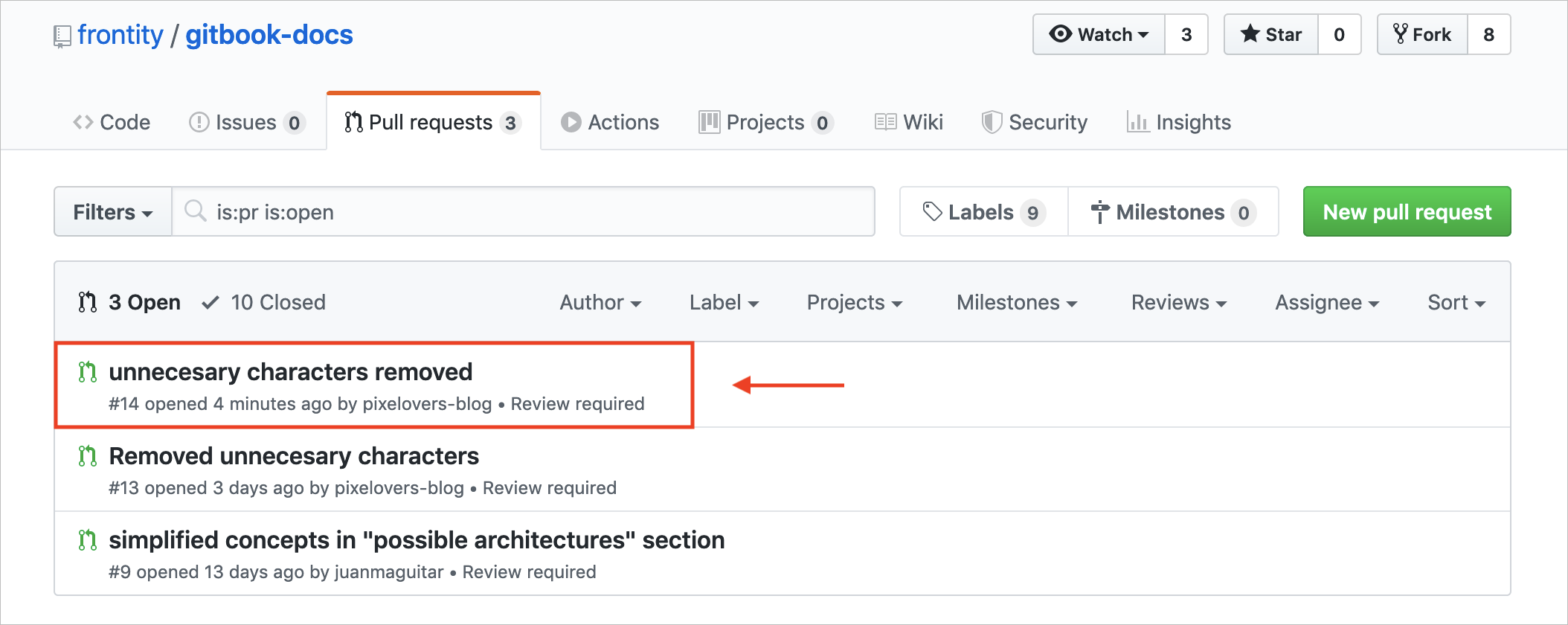Click the open PR icon for PR #13
The height and width of the screenshot is (625, 1568).
[x=88, y=455]
